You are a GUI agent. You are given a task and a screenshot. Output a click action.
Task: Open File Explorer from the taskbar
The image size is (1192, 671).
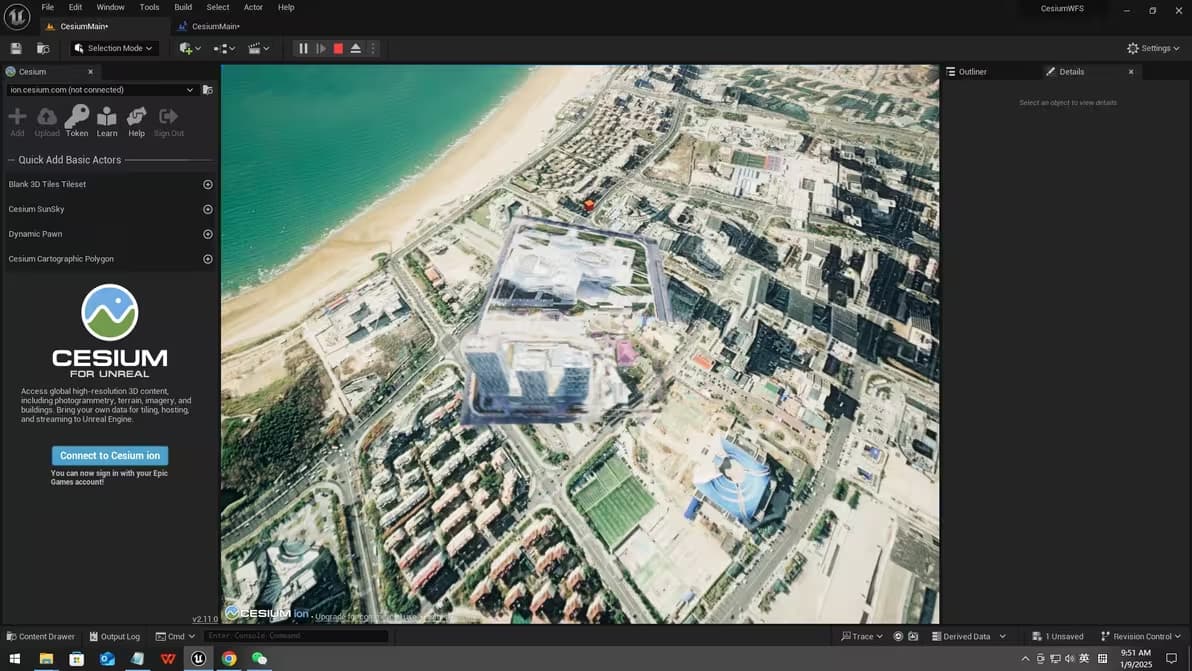(x=46, y=658)
